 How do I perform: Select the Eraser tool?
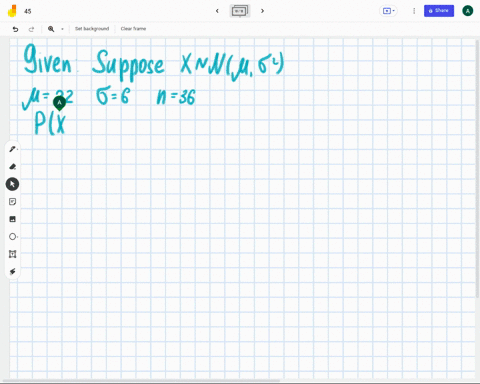pyautogui.click(x=12, y=166)
